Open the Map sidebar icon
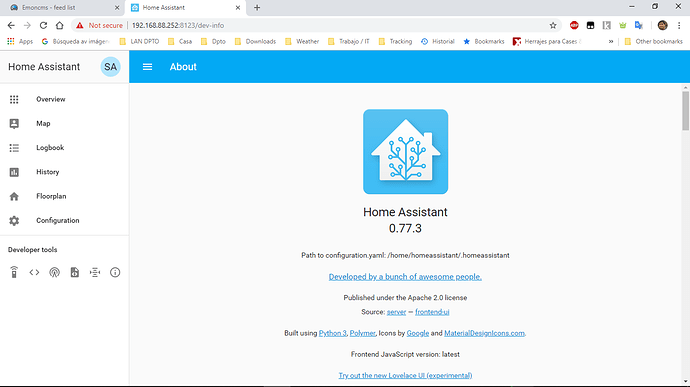 point(14,124)
